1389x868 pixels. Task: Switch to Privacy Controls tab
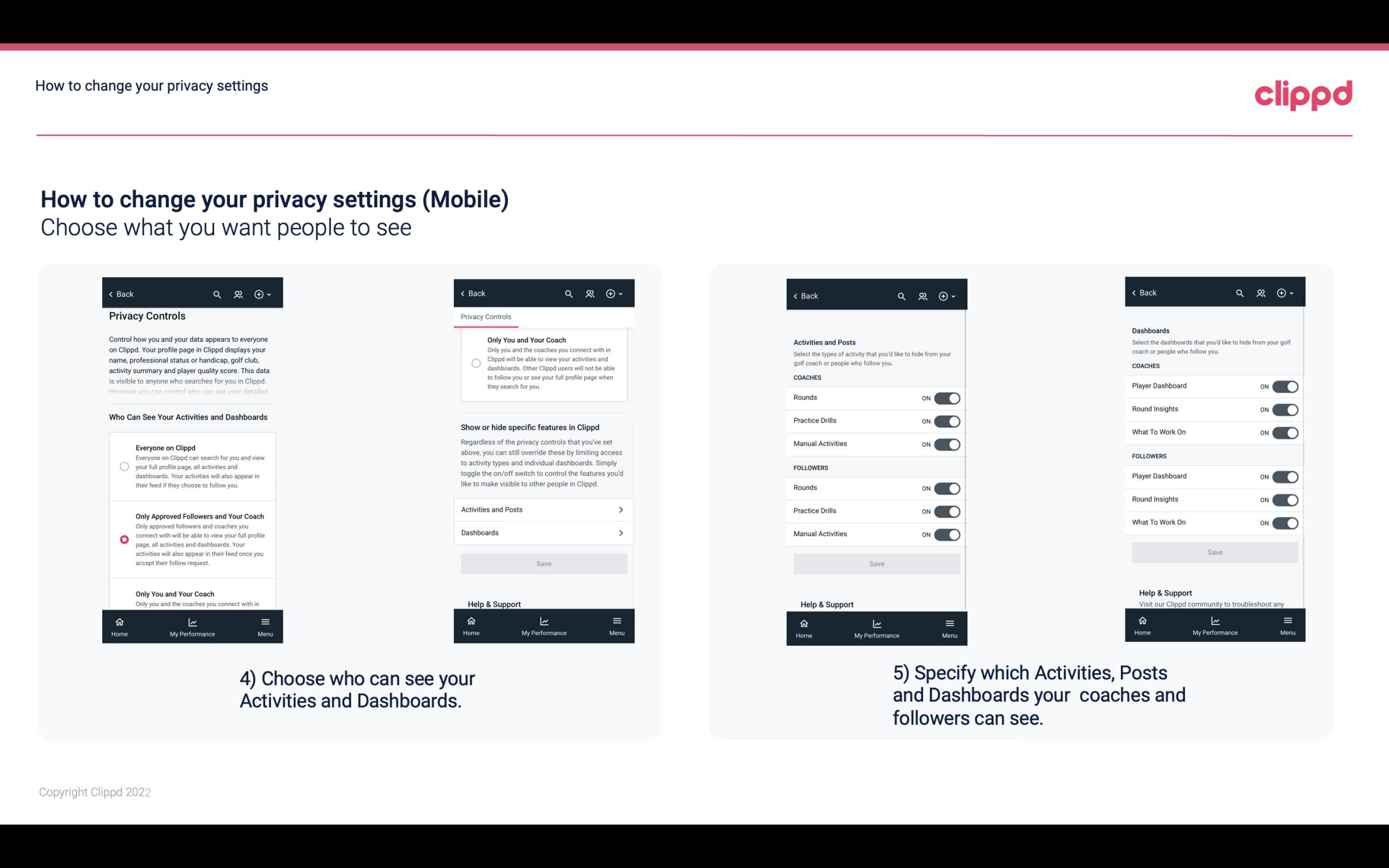[x=486, y=317]
